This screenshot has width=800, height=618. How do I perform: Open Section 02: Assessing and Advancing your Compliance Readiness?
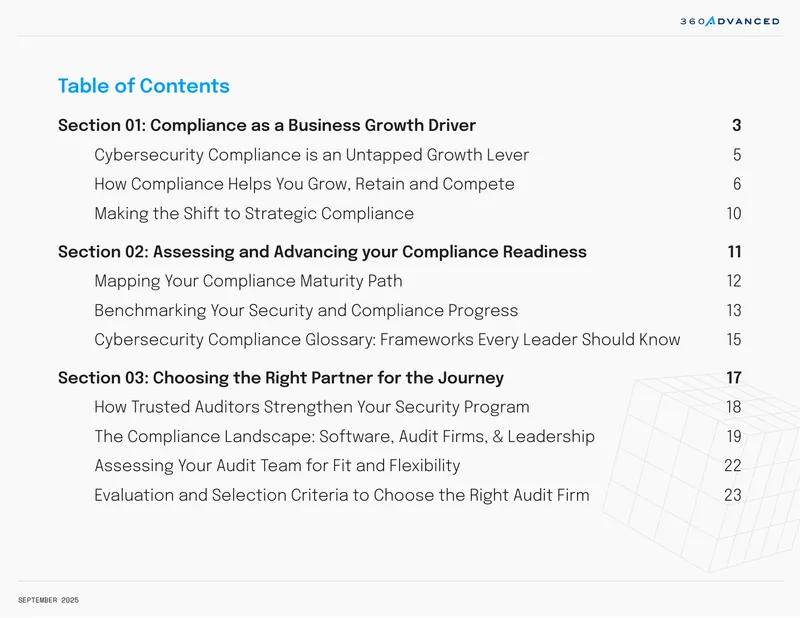(322, 252)
